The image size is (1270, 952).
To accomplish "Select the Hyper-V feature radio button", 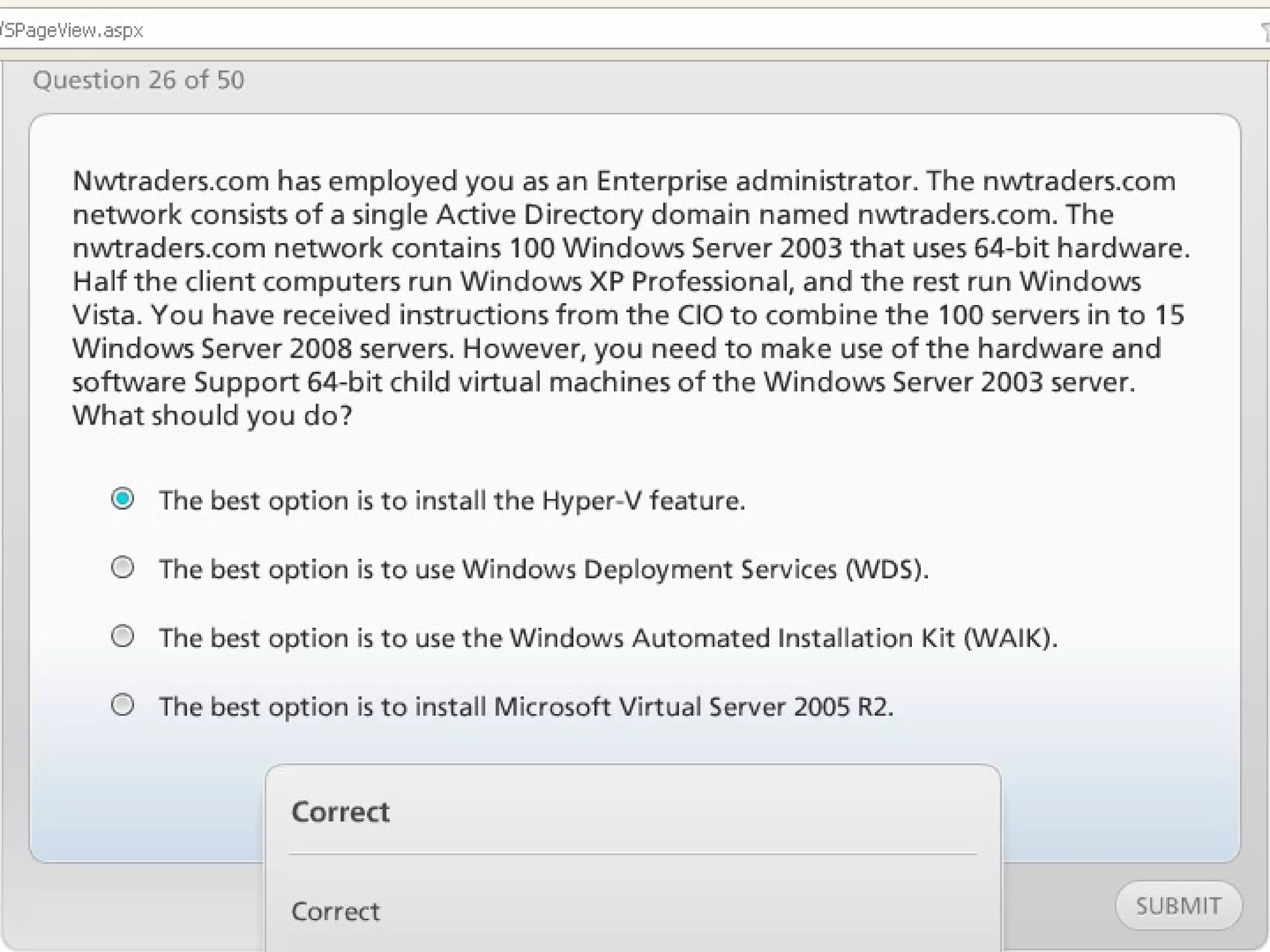I will pos(122,498).
